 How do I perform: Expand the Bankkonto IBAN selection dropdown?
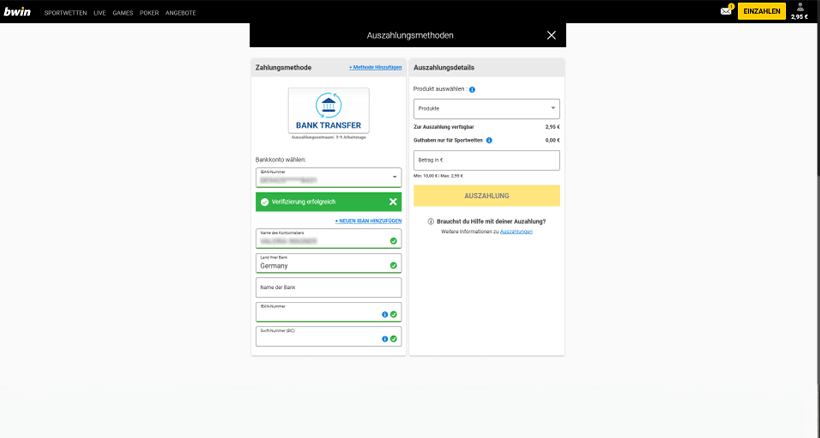click(328, 177)
